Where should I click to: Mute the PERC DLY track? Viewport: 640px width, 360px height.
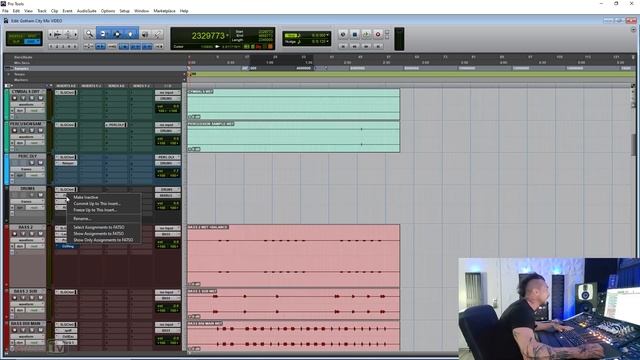point(40,163)
